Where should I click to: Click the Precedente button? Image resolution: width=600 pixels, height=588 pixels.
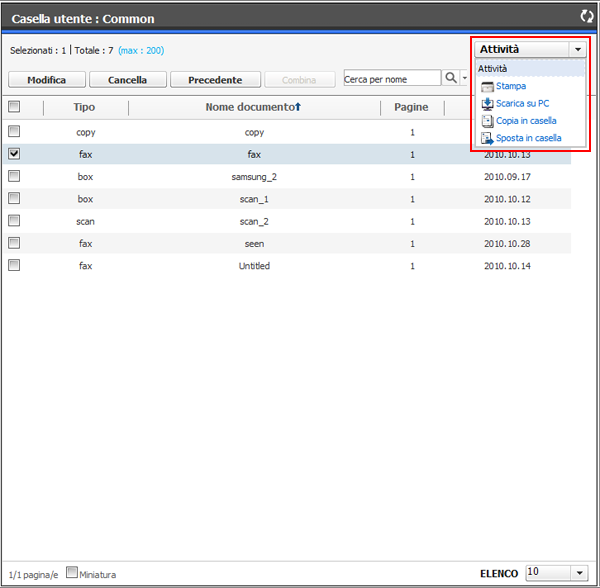tap(215, 79)
